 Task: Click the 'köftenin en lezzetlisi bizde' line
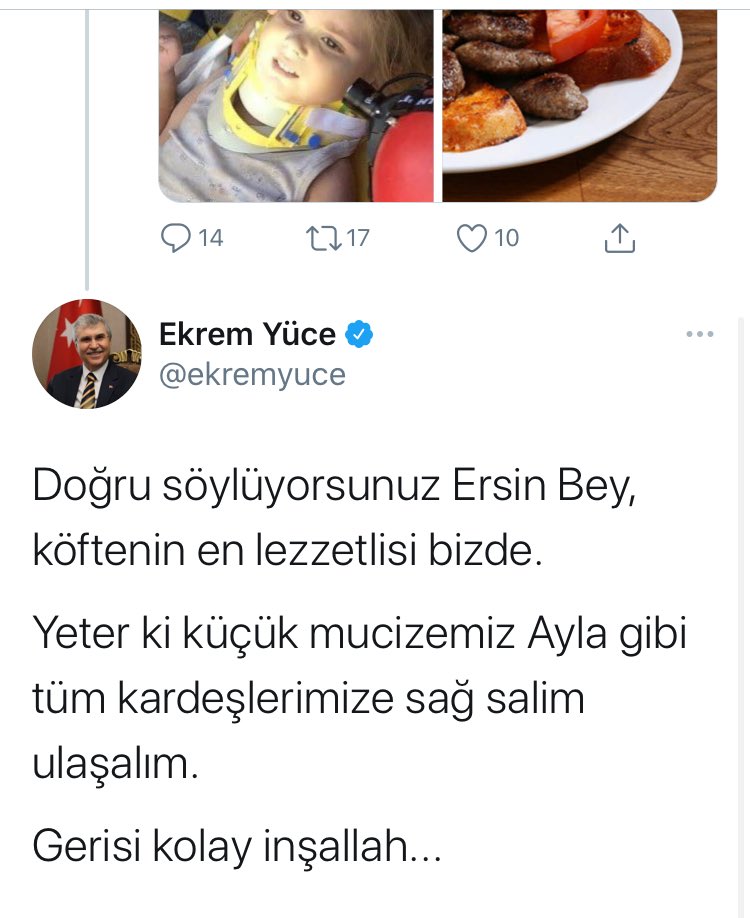point(287,550)
